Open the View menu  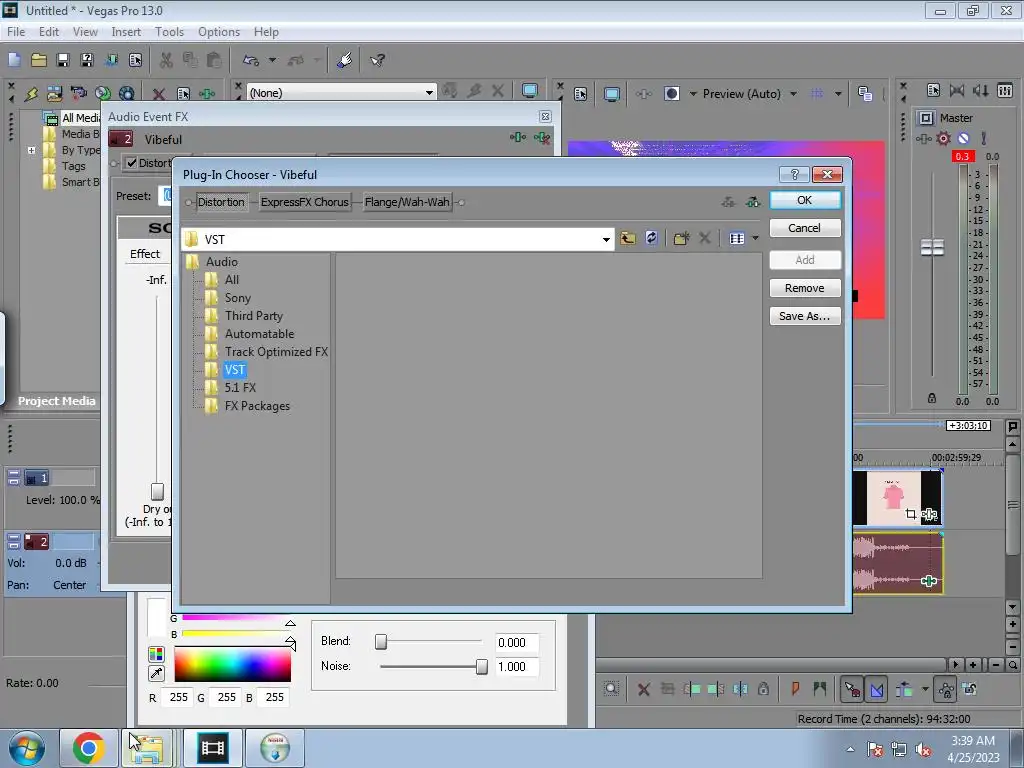pos(85,31)
